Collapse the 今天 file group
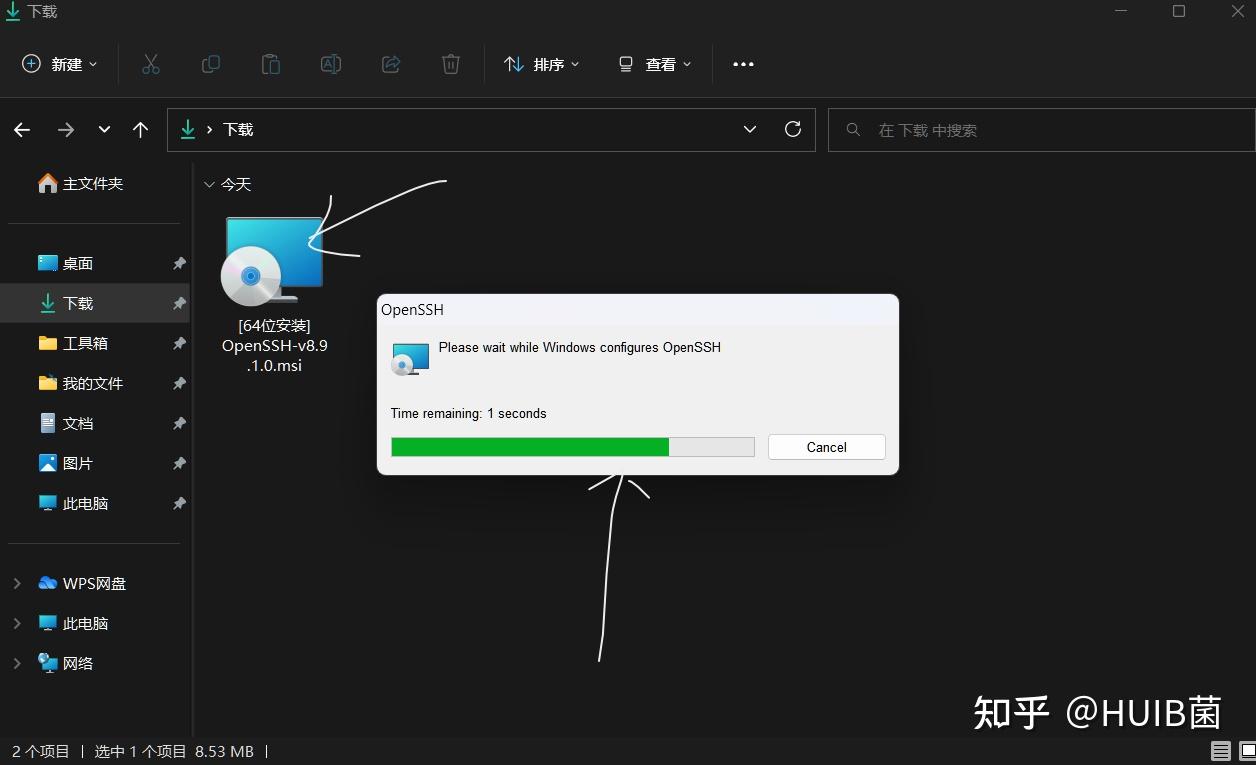Viewport: 1256px width, 765px height. click(x=209, y=184)
